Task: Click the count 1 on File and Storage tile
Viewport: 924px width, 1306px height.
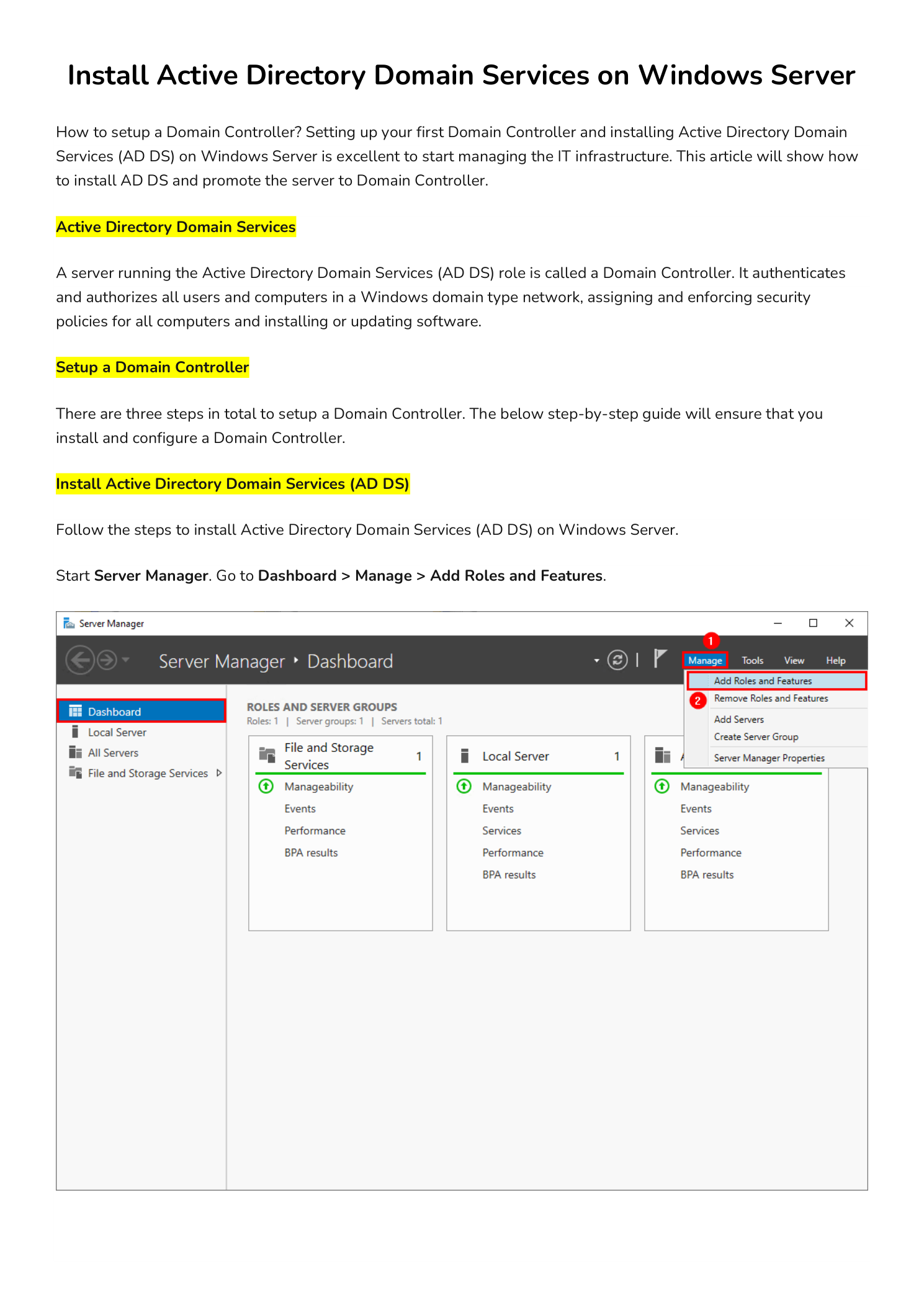Action: coord(419,756)
